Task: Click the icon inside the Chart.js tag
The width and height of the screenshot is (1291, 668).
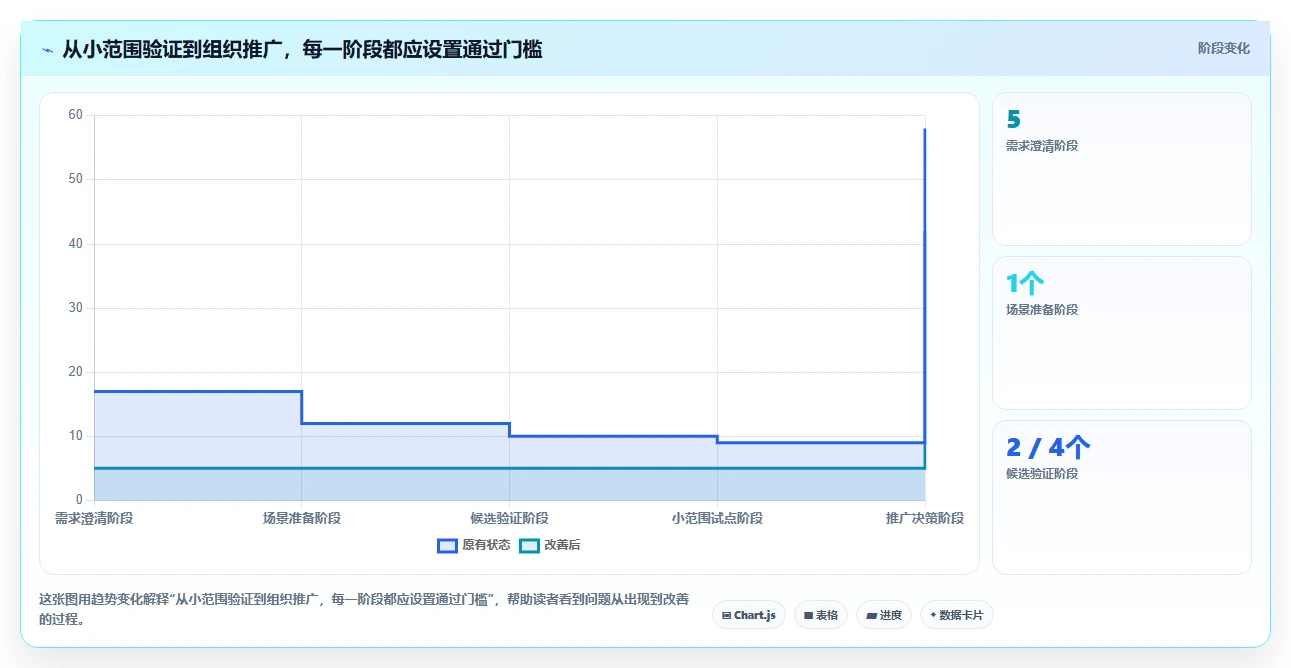Action: click(x=726, y=616)
